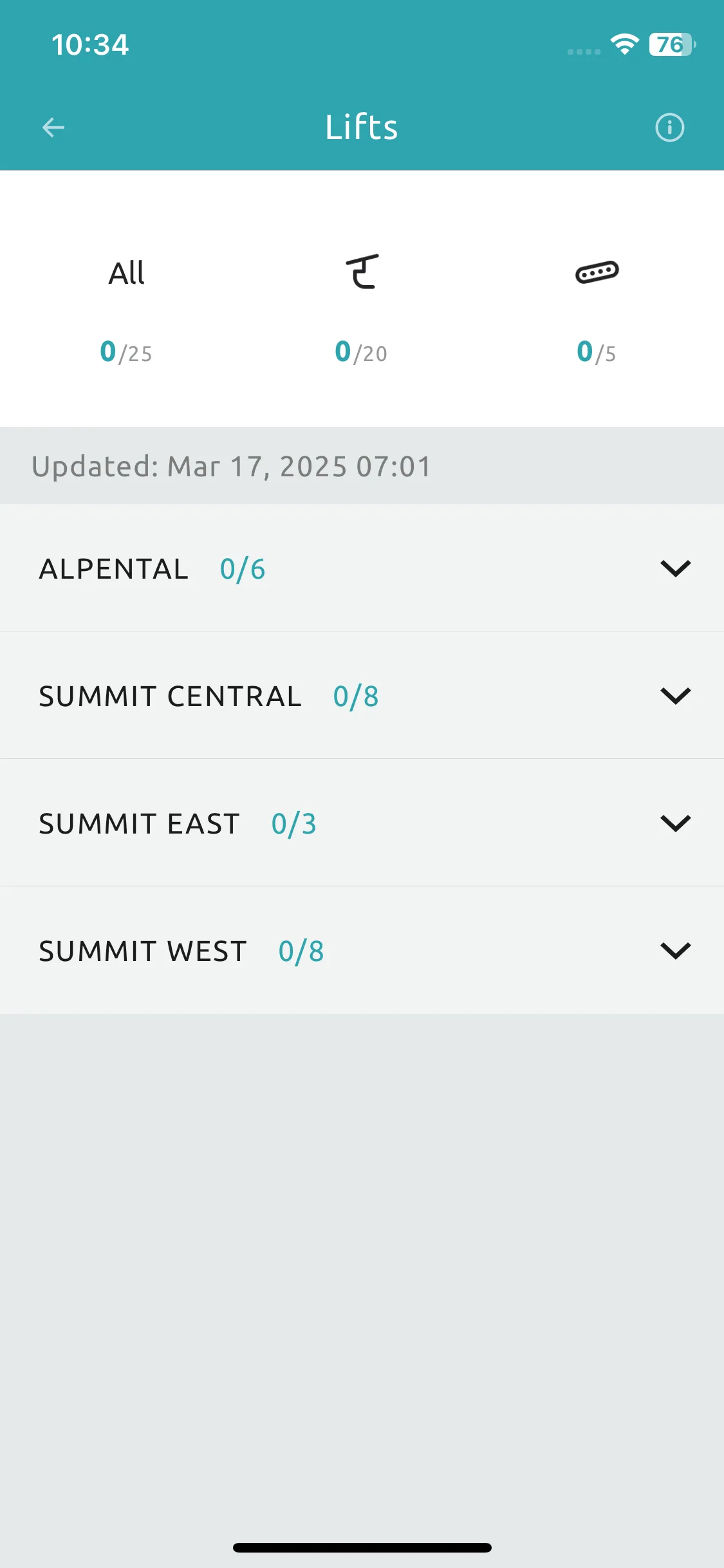Viewport: 724px width, 1568px height.
Task: Switch to the All lifts tab
Action: [126, 273]
